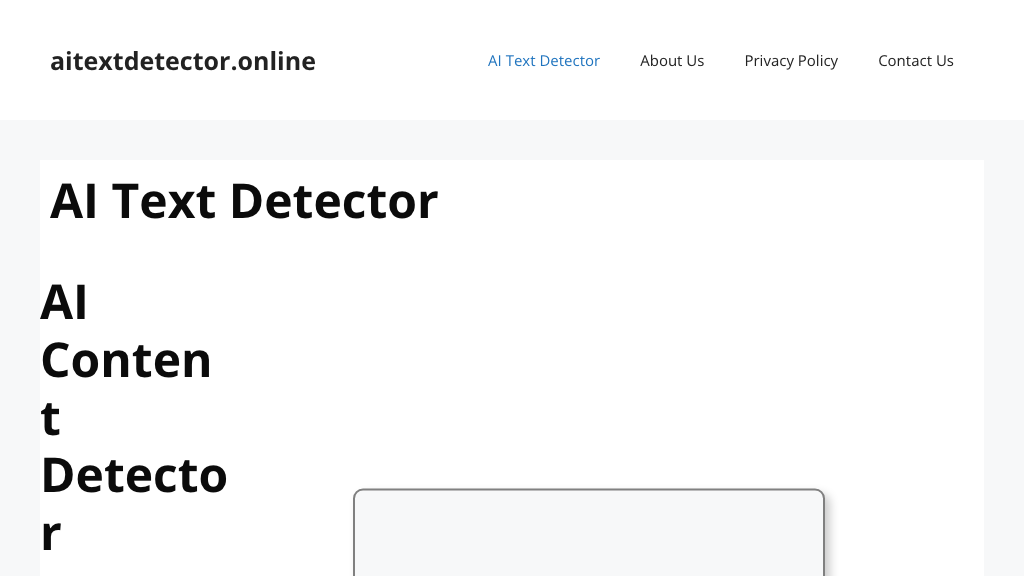Click the aitextdetector.online site logo
Image resolution: width=1024 pixels, height=576 pixels.
click(x=183, y=61)
